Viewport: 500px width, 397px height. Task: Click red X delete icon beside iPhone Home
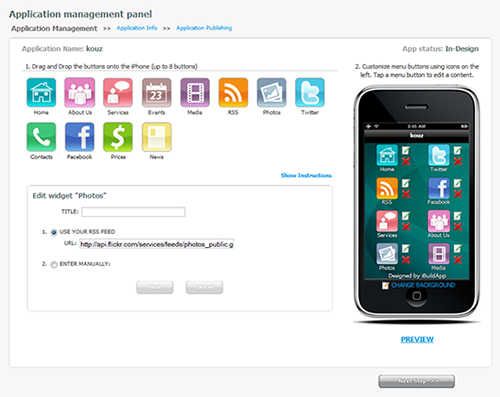click(x=406, y=161)
